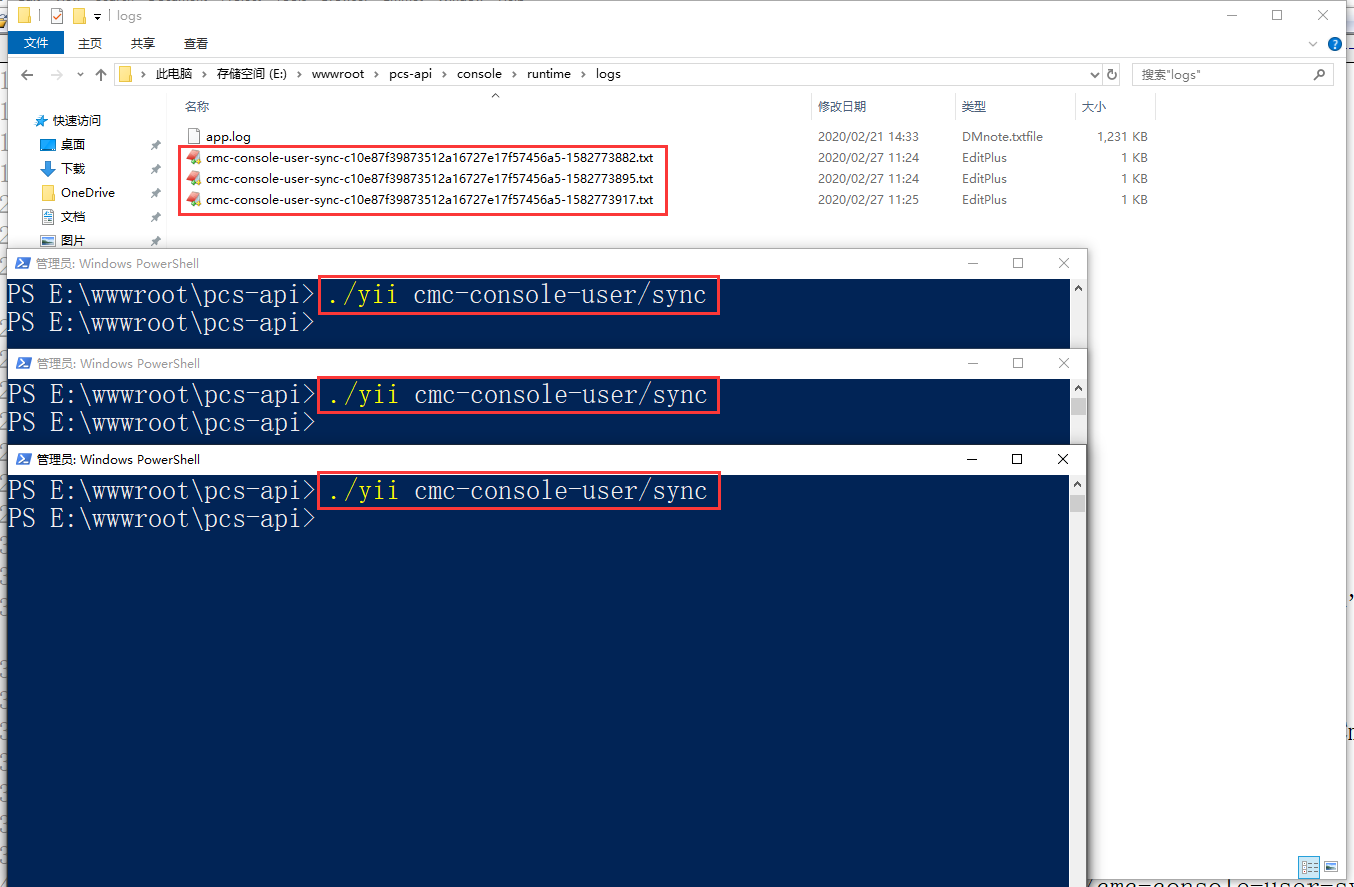
Task: Open the 查看 ribbon tab
Action: (196, 43)
